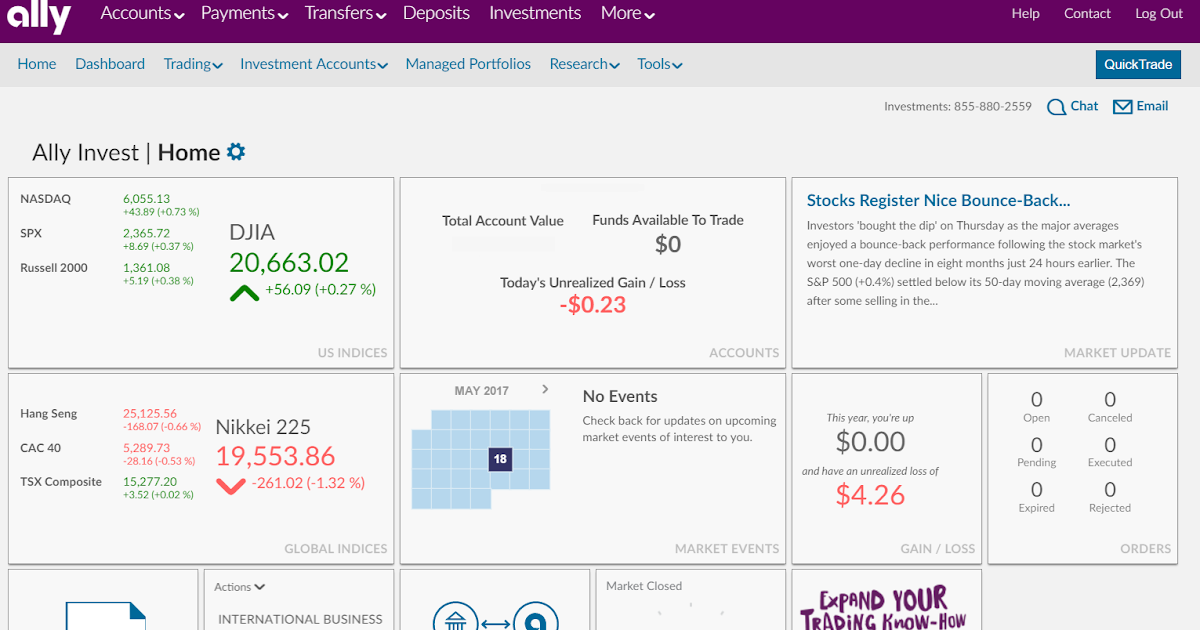Viewport: 1200px width, 630px height.
Task: Go to the Home tab
Action: tap(37, 64)
